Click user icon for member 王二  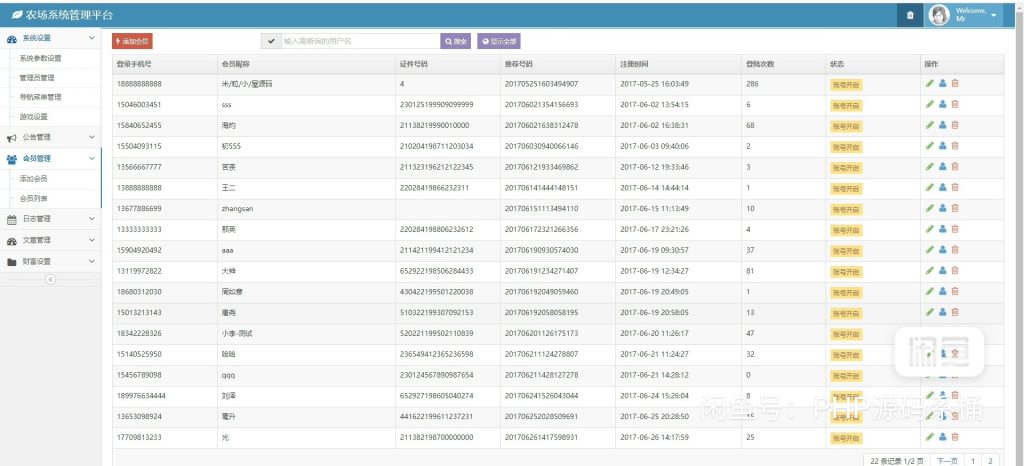pyautogui.click(x=942, y=187)
